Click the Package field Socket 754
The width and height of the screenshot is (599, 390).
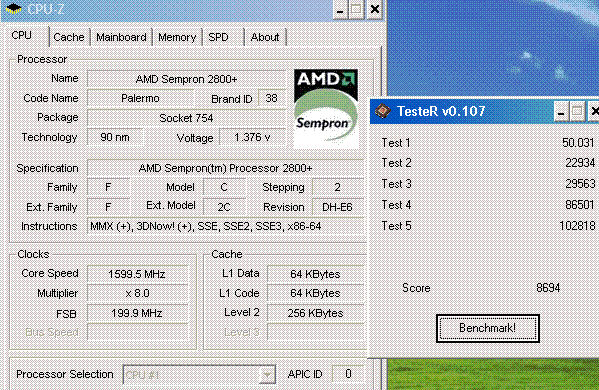[186, 118]
